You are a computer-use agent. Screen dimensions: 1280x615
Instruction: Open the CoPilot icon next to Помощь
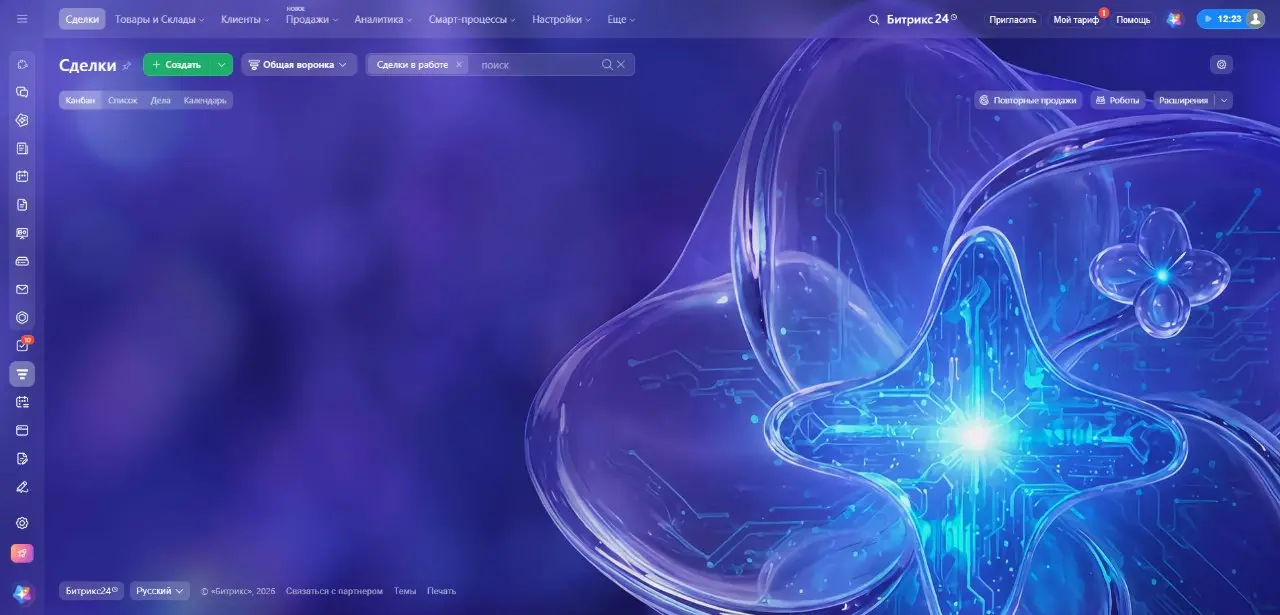[x=1174, y=19]
